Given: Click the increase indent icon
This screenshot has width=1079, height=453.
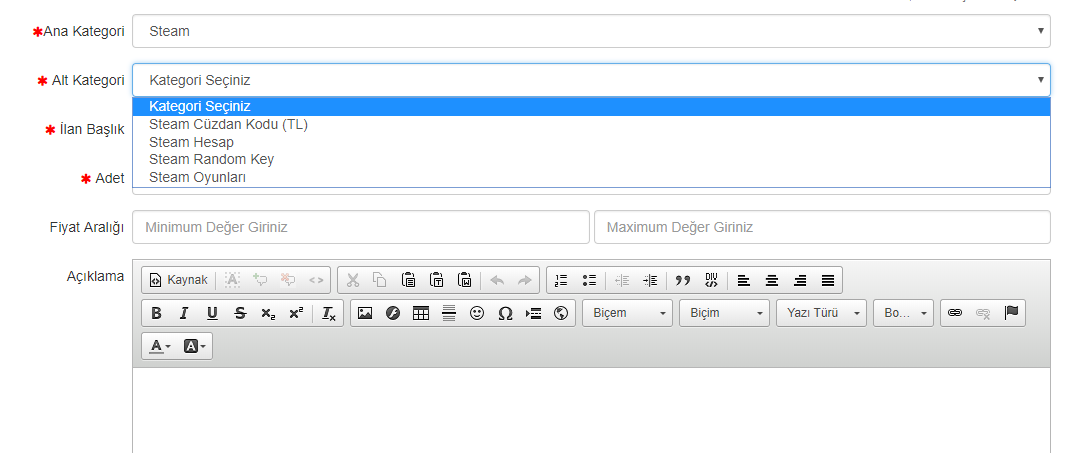Looking at the screenshot, I should point(650,280).
